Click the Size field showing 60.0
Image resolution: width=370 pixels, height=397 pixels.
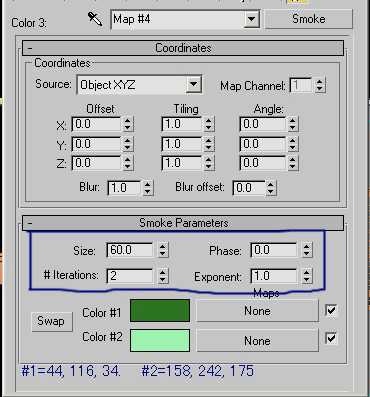pyautogui.click(x=130, y=250)
